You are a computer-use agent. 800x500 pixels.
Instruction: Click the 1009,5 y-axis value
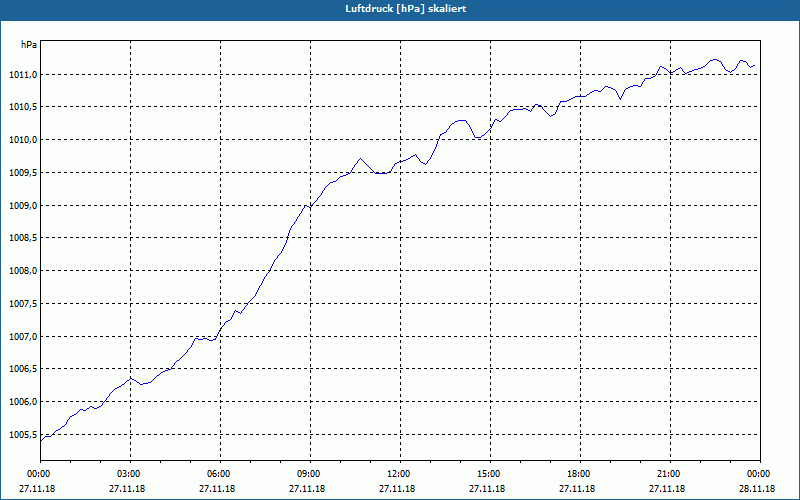pyautogui.click(x=23, y=173)
